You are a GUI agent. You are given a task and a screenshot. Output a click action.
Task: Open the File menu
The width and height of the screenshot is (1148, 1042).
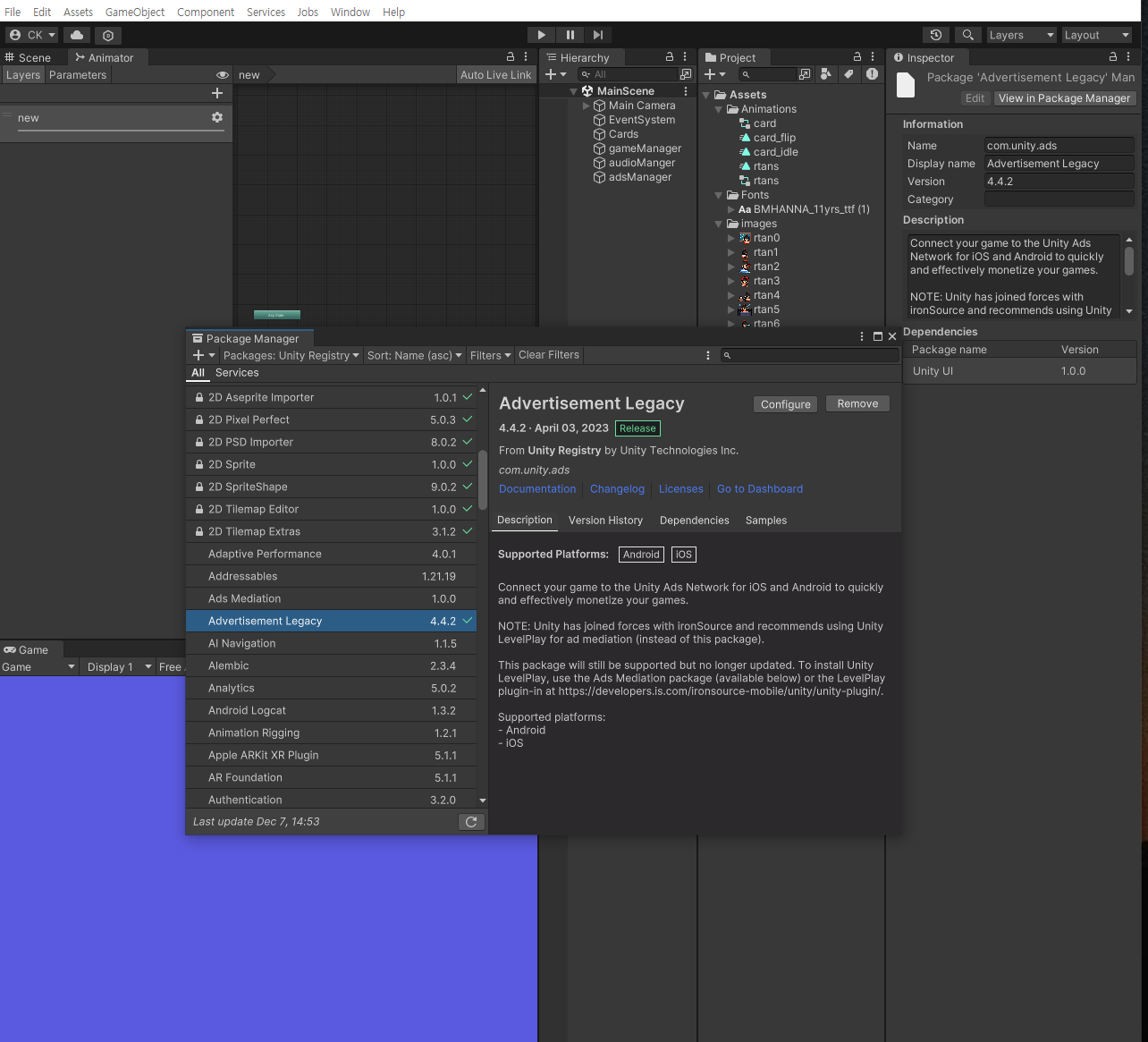point(13,12)
